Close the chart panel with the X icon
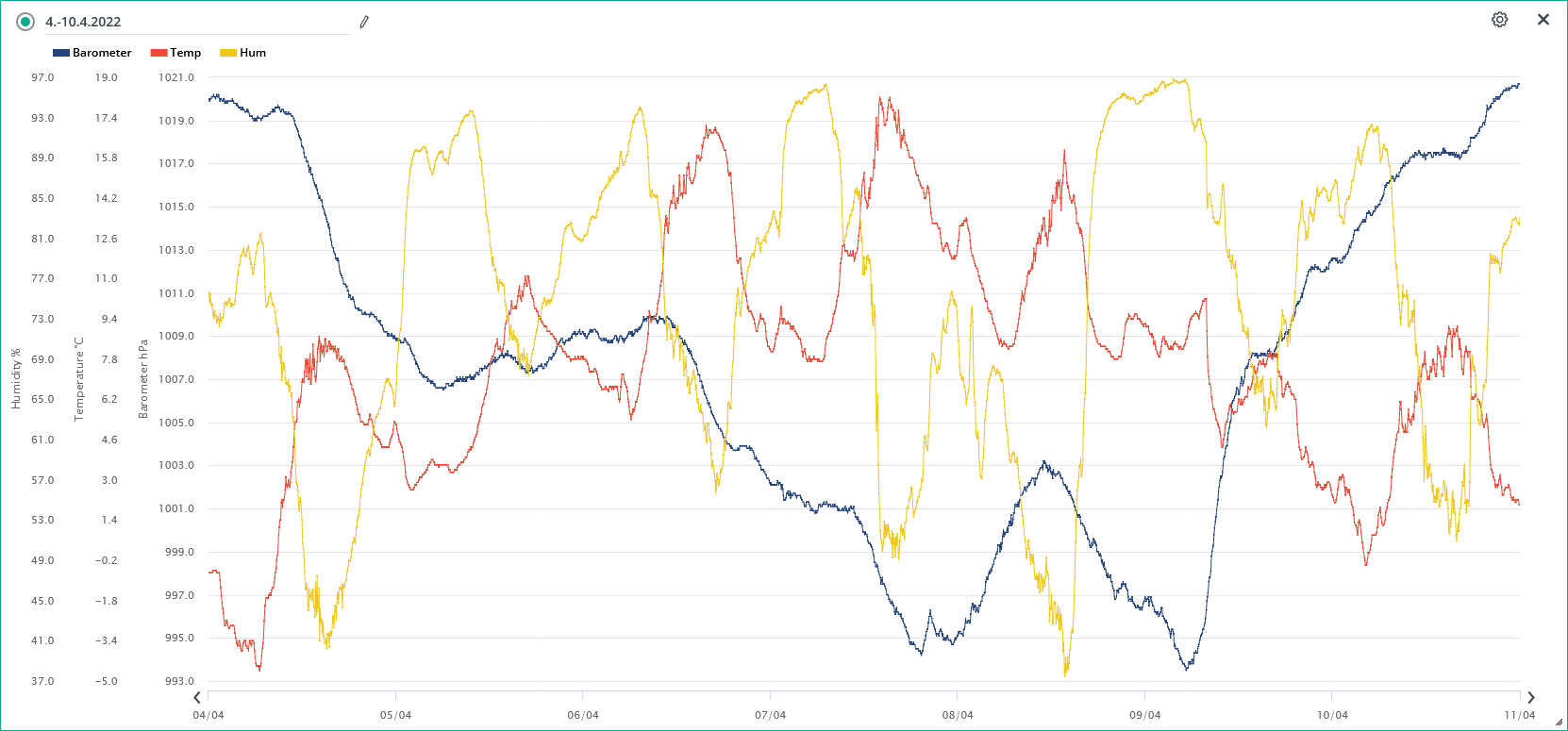Image resolution: width=1568 pixels, height=731 pixels. (x=1543, y=20)
